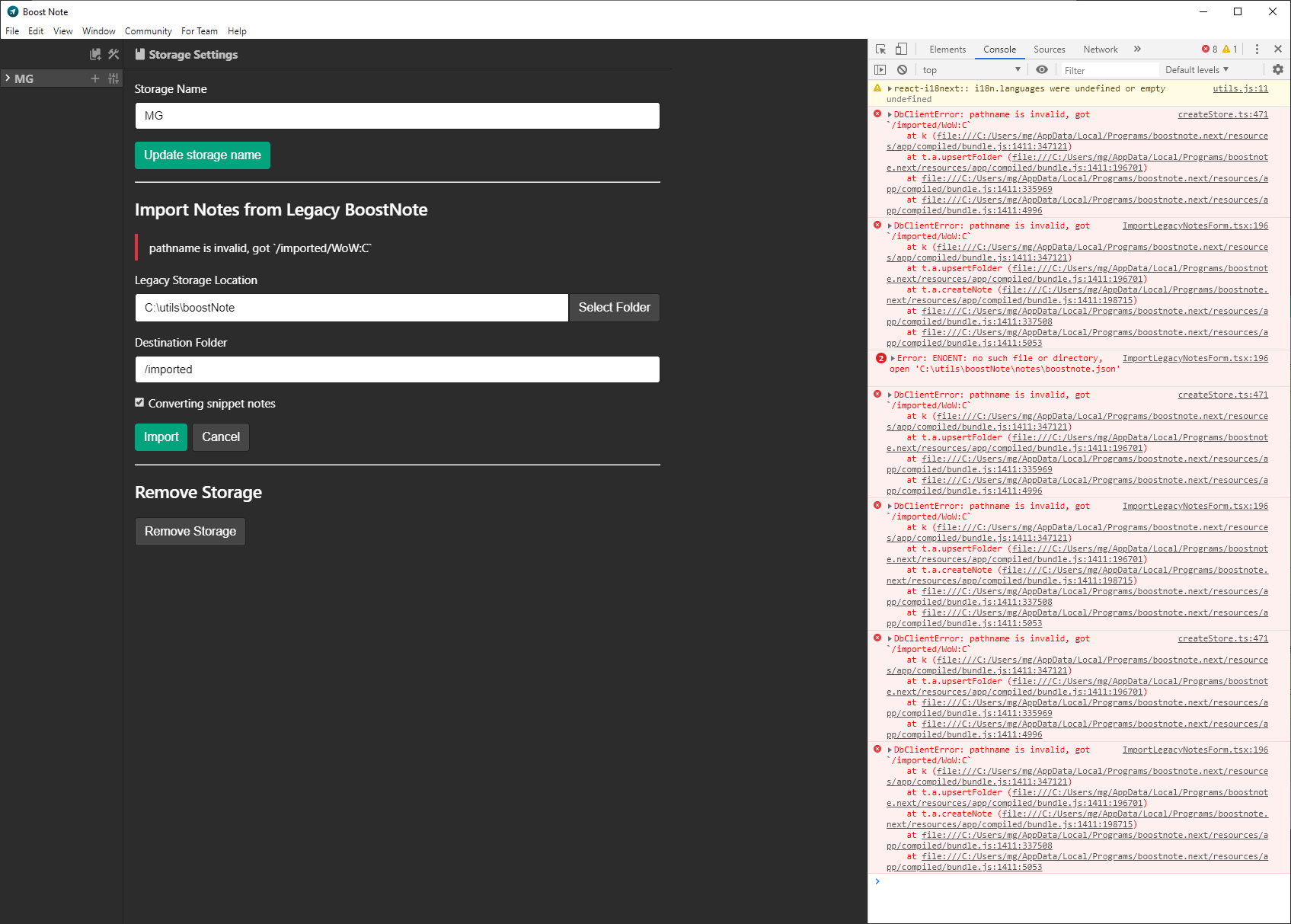The width and height of the screenshot is (1291, 924).
Task: Open the Default levels dropdown
Action: [1197, 69]
